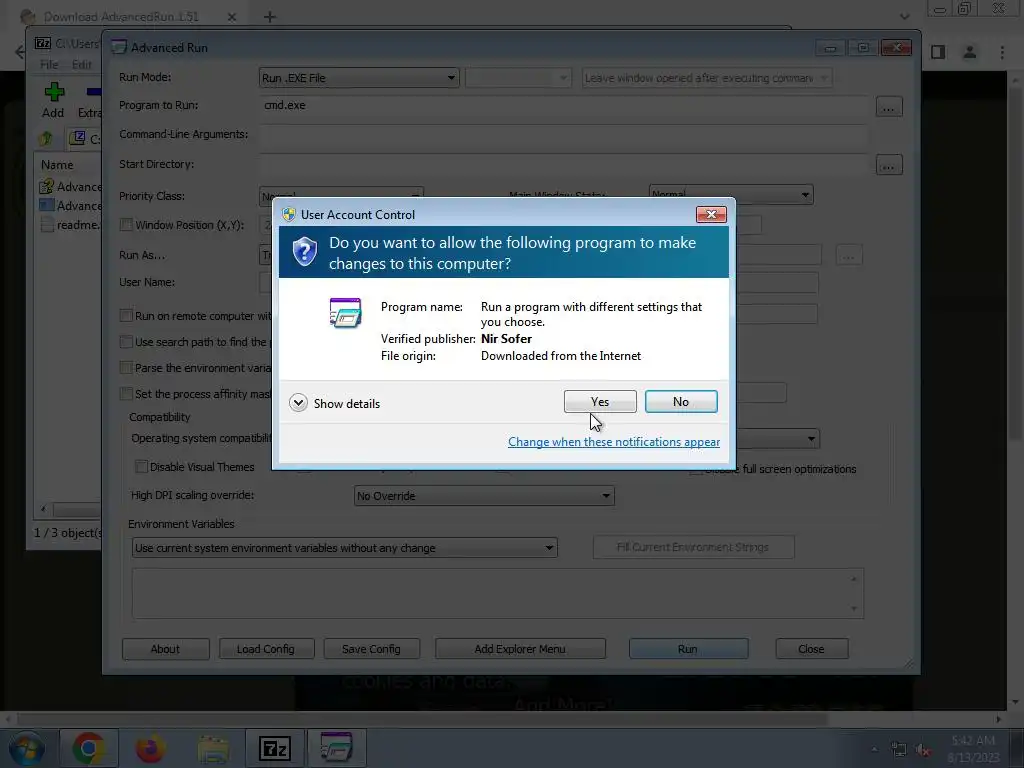The width and height of the screenshot is (1024, 768).
Task: Click the About button
Action: pyautogui.click(x=165, y=649)
